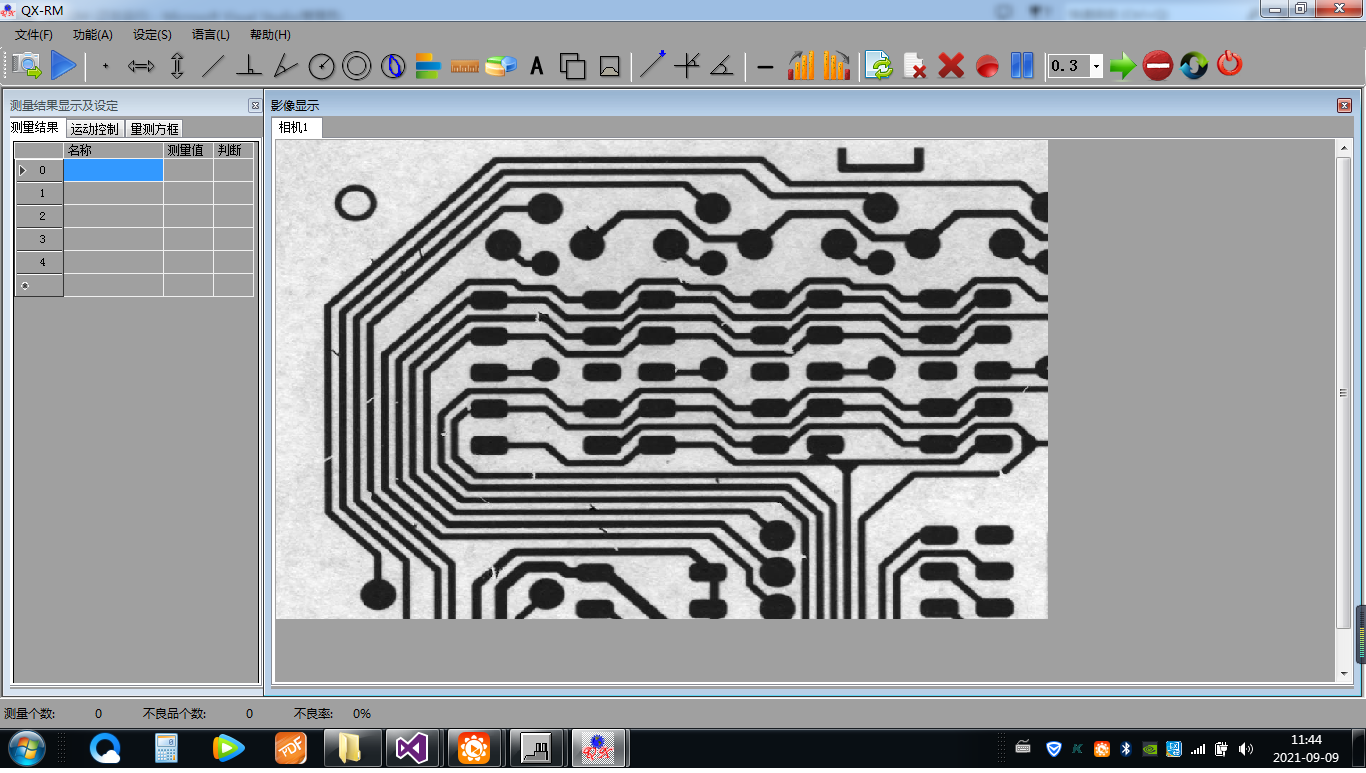Viewport: 1366px width, 773px height.
Task: Click the text annotation 'A' tool
Action: click(537, 67)
